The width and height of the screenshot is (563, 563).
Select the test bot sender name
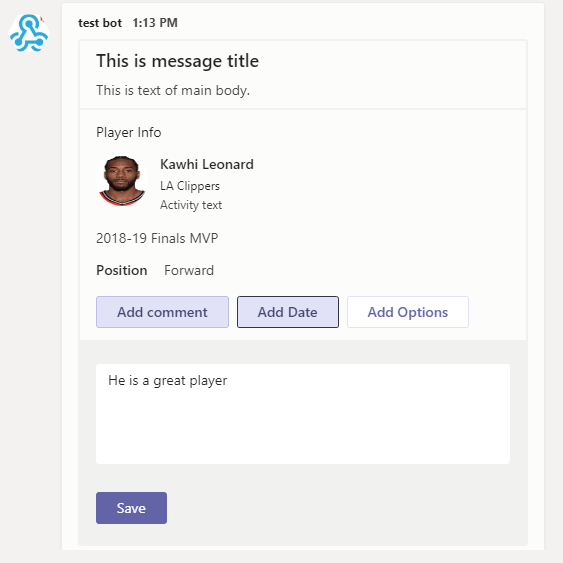[x=100, y=23]
